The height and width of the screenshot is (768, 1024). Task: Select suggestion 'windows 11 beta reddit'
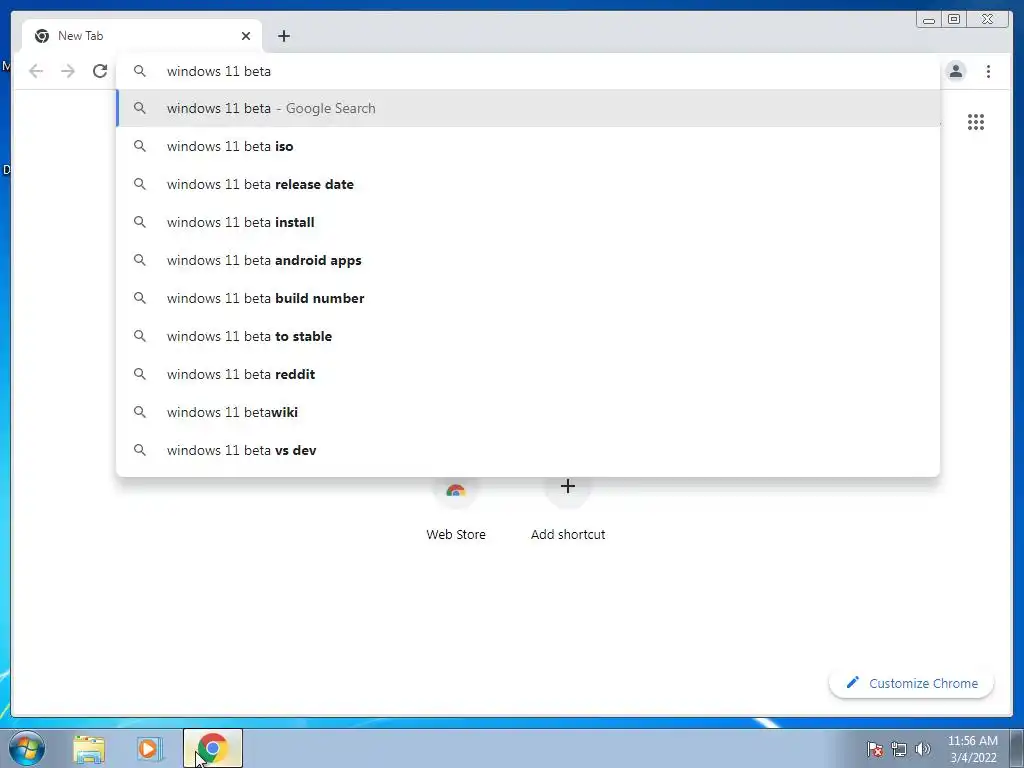[x=528, y=374]
